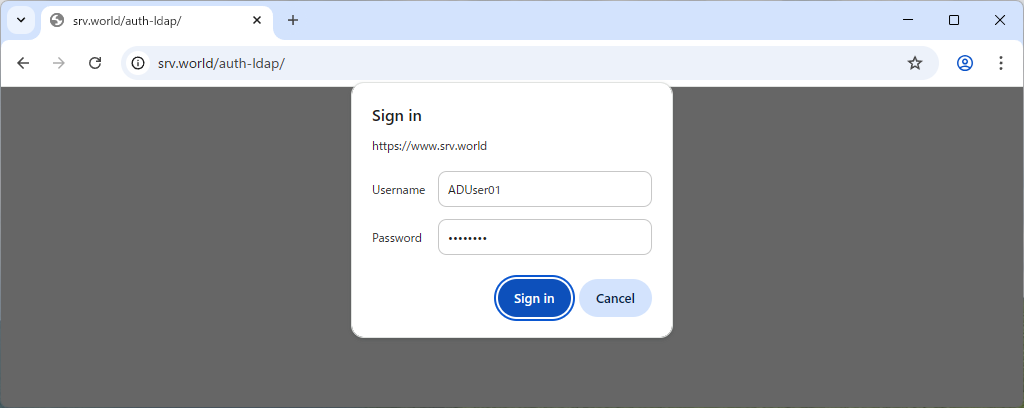Cancel the sign in dialog
The image size is (1024, 408).
tap(615, 298)
